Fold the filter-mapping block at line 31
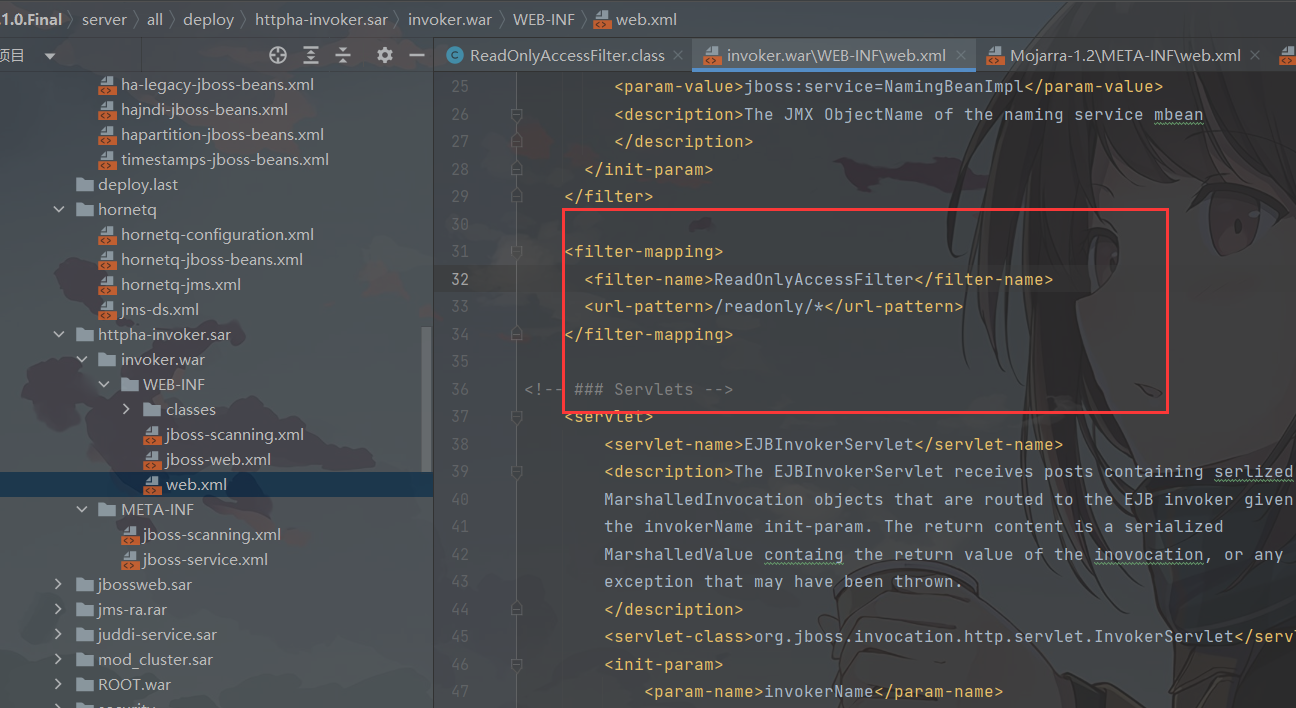This screenshot has height=708, width=1296. coord(517,252)
